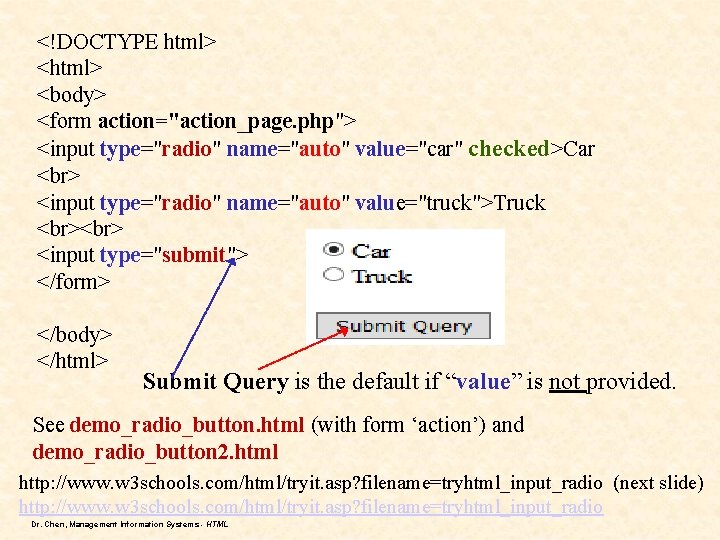This screenshot has width=720, height=540.
Task: Click the demo_radio_button.html file name
Action: [186, 425]
